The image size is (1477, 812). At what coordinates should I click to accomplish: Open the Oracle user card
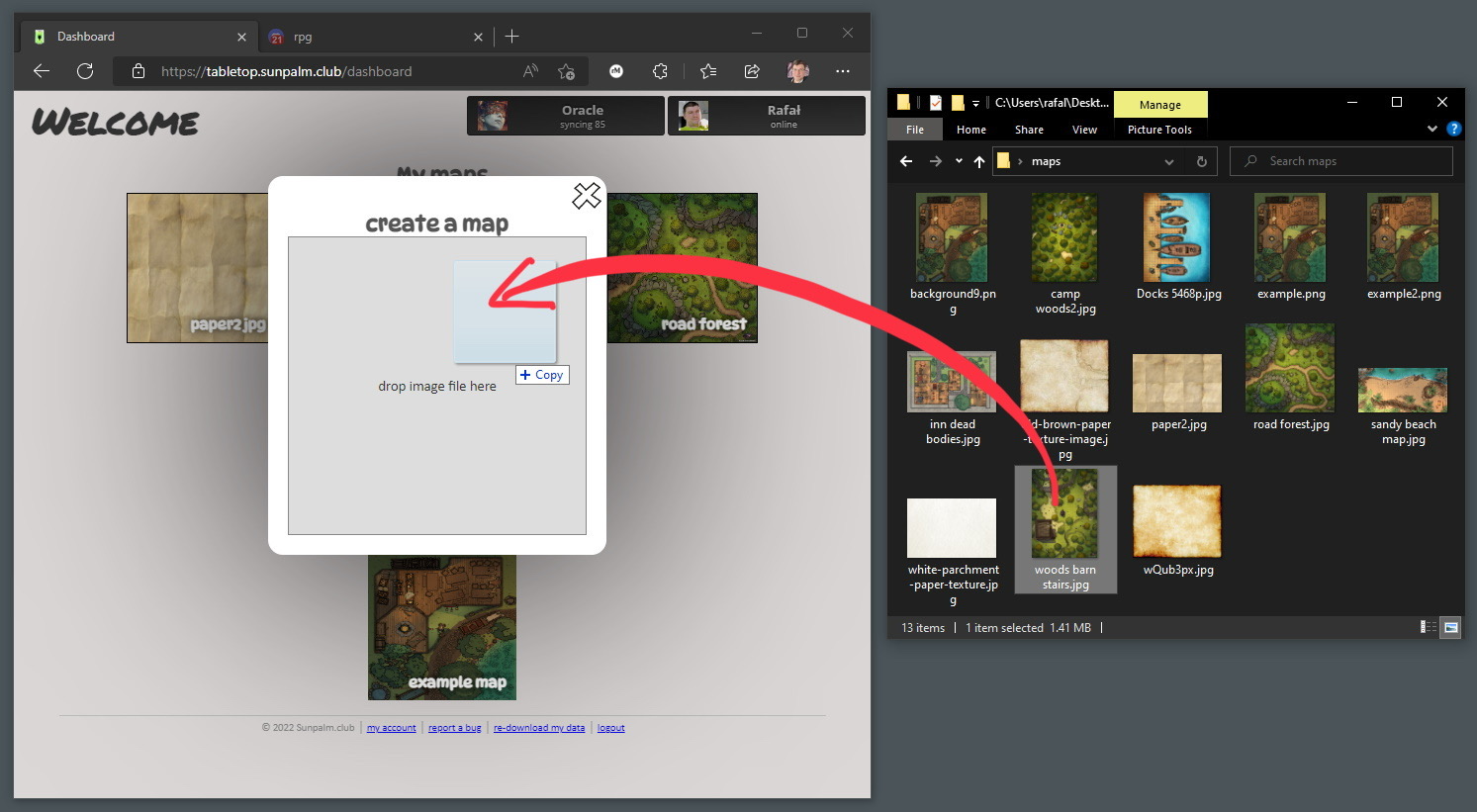566,116
